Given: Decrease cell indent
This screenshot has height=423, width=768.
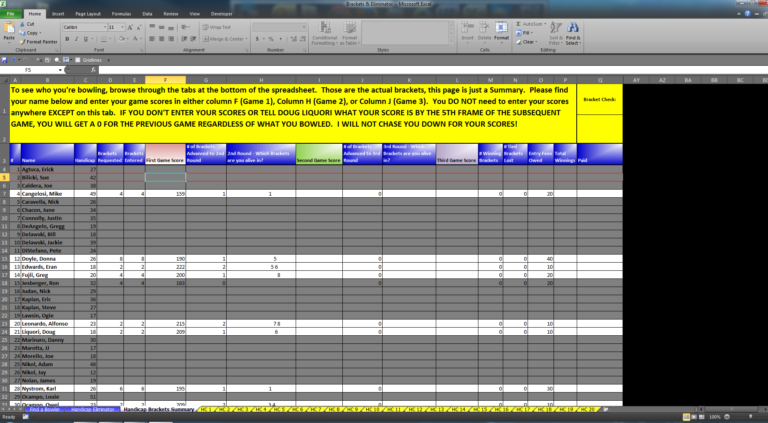Looking at the screenshot, I should pyautogui.click(x=184, y=39).
